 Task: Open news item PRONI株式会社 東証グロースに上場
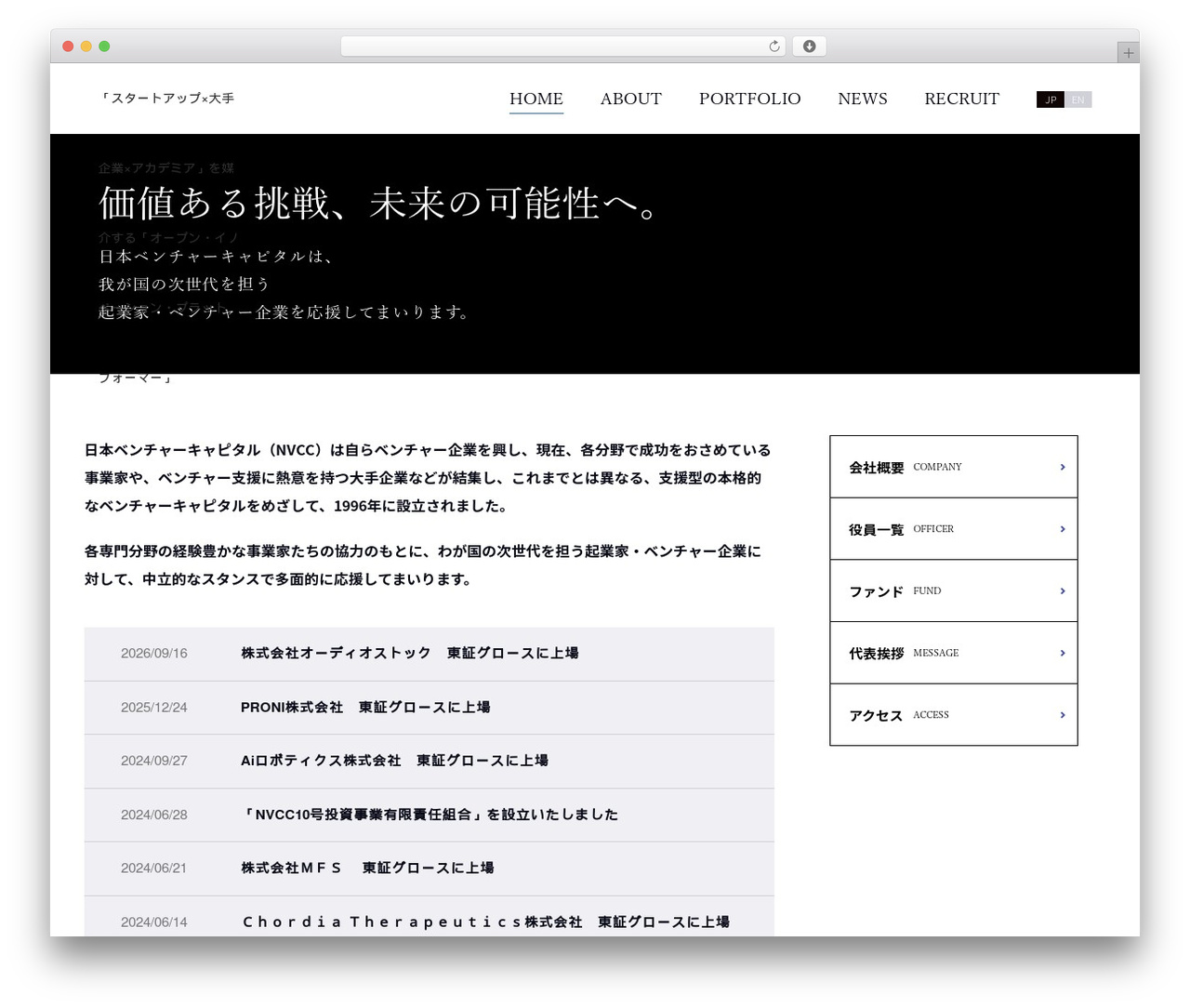365,708
